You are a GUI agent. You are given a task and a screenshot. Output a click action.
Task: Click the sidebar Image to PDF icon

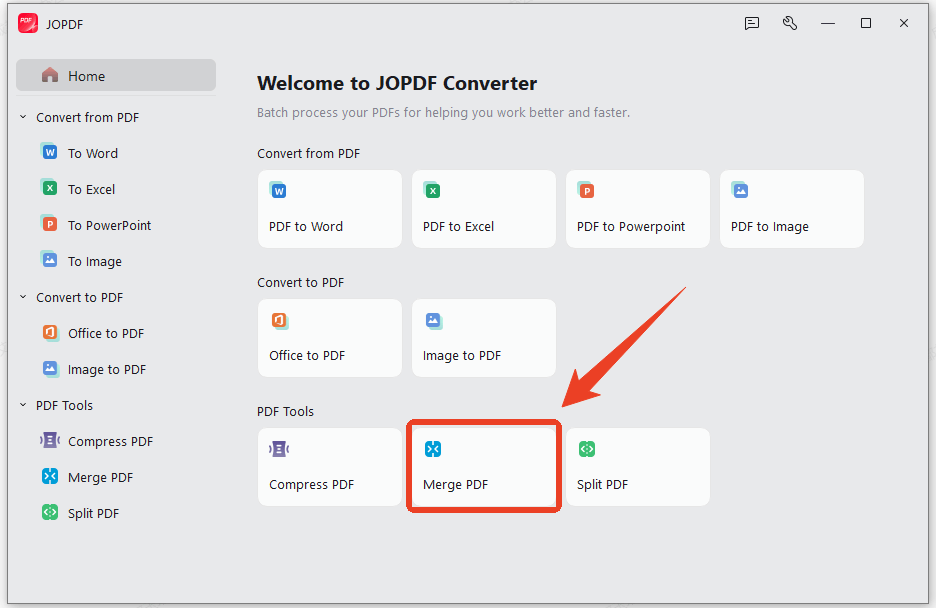[50, 368]
